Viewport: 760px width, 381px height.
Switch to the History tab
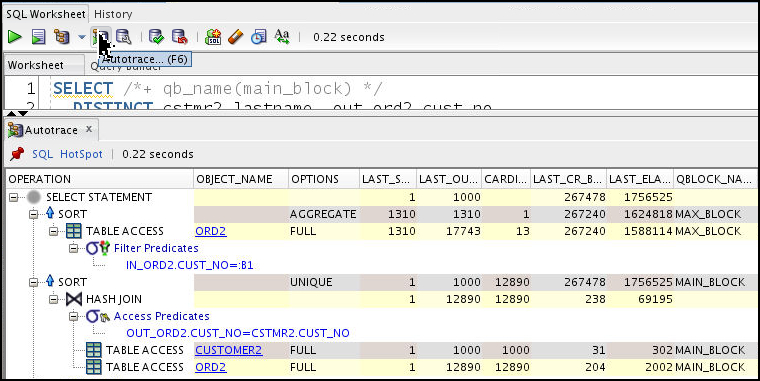pos(113,14)
